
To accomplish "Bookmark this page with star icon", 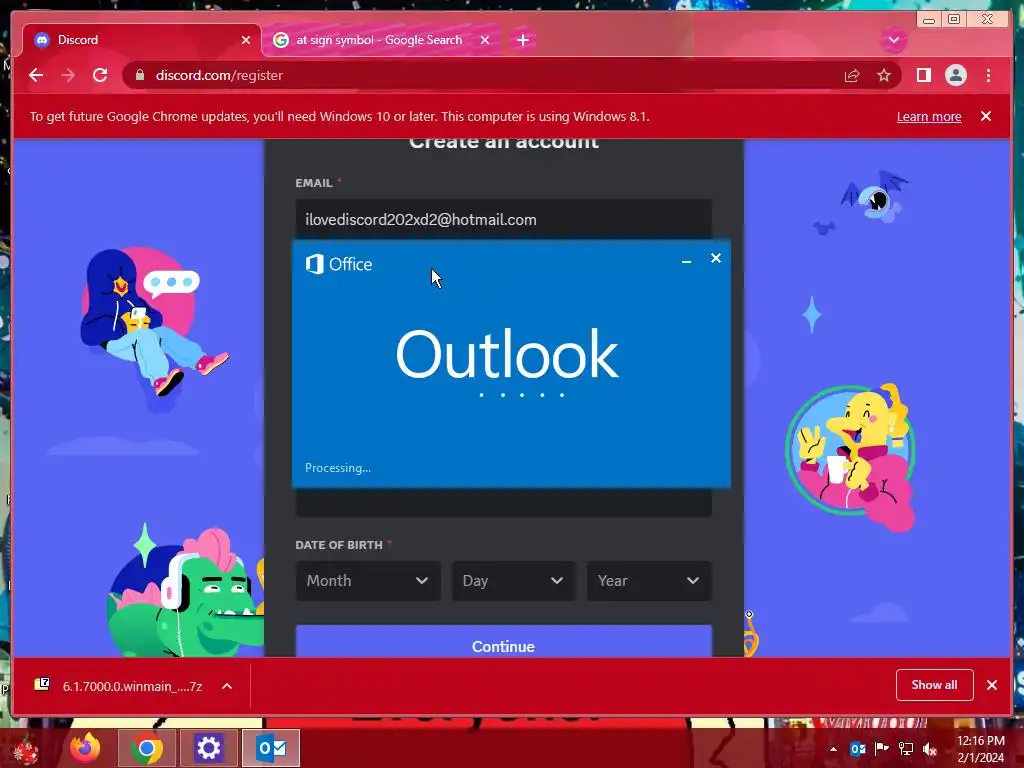I will click(884, 75).
